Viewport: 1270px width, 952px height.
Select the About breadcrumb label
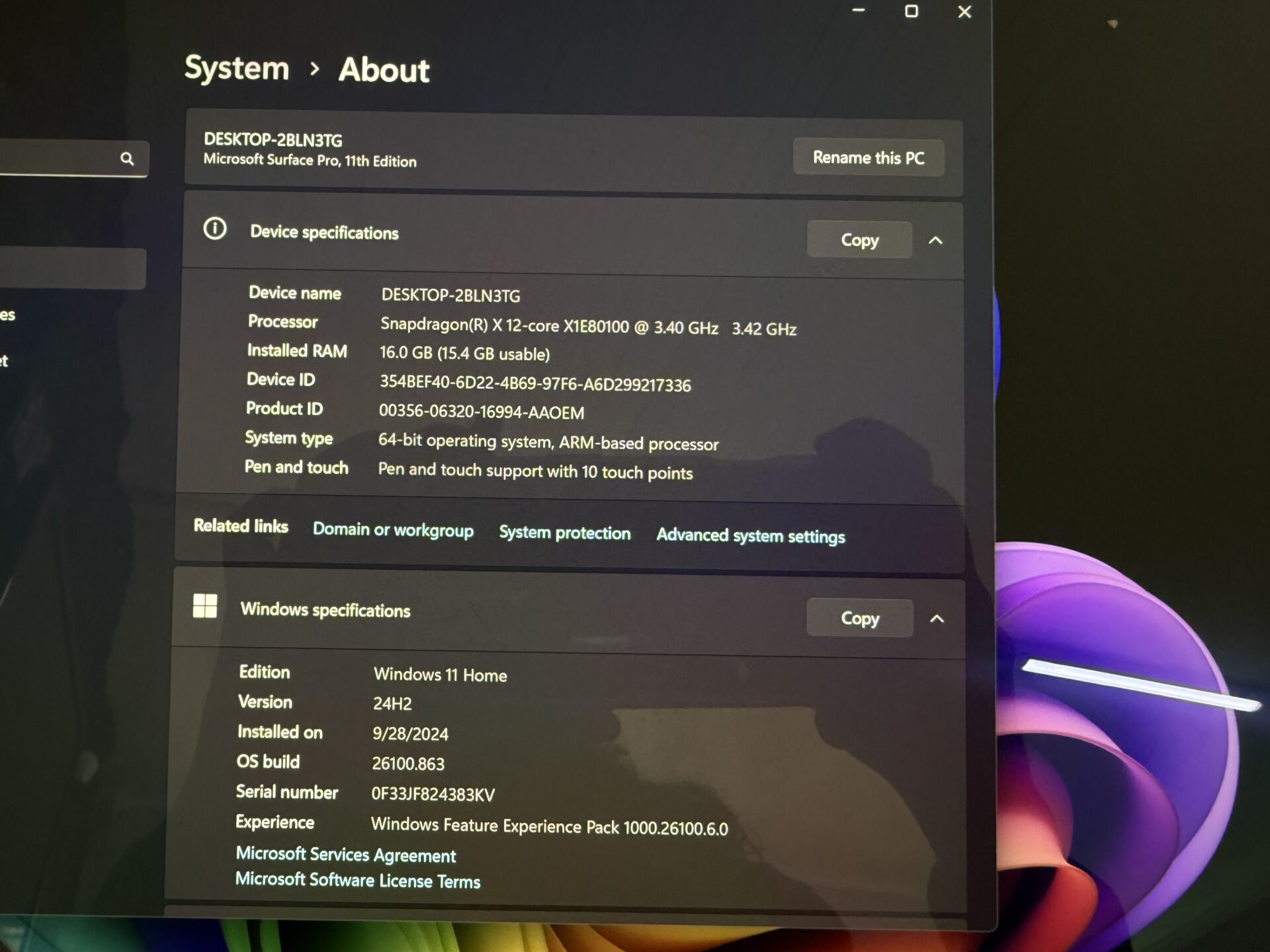click(384, 70)
